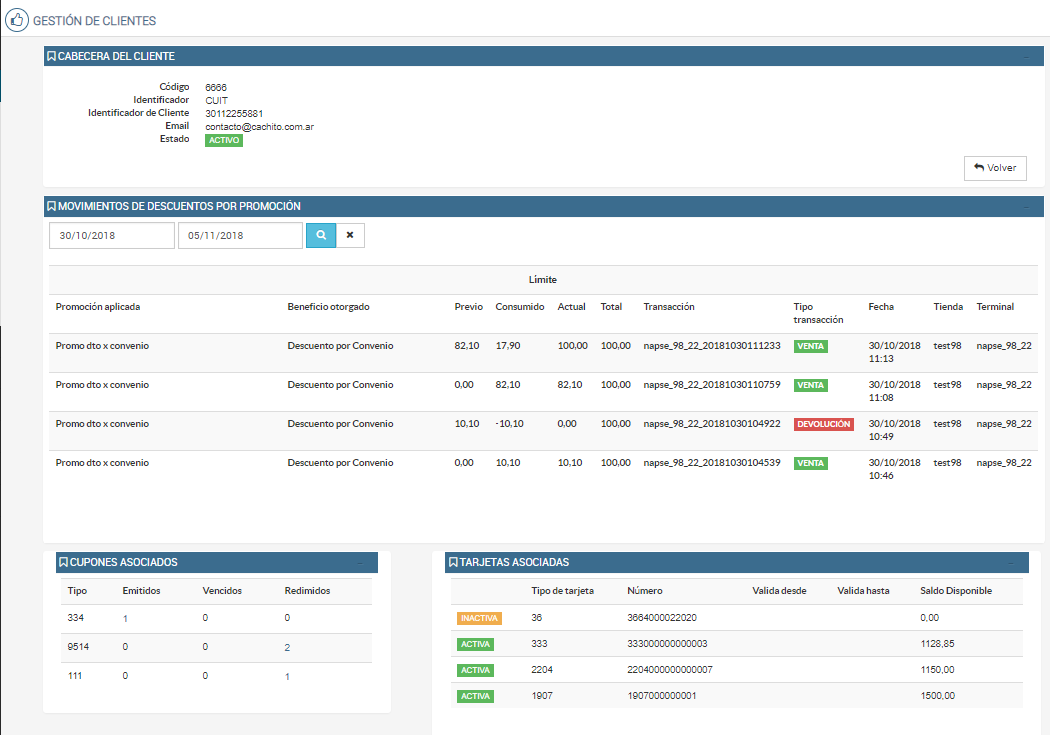Click the start date field 30/10/2018

click(112, 235)
